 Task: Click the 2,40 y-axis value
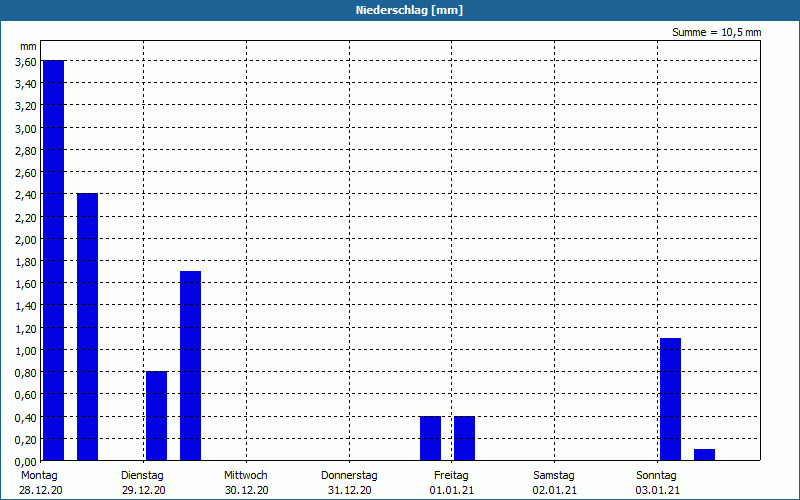[26, 195]
